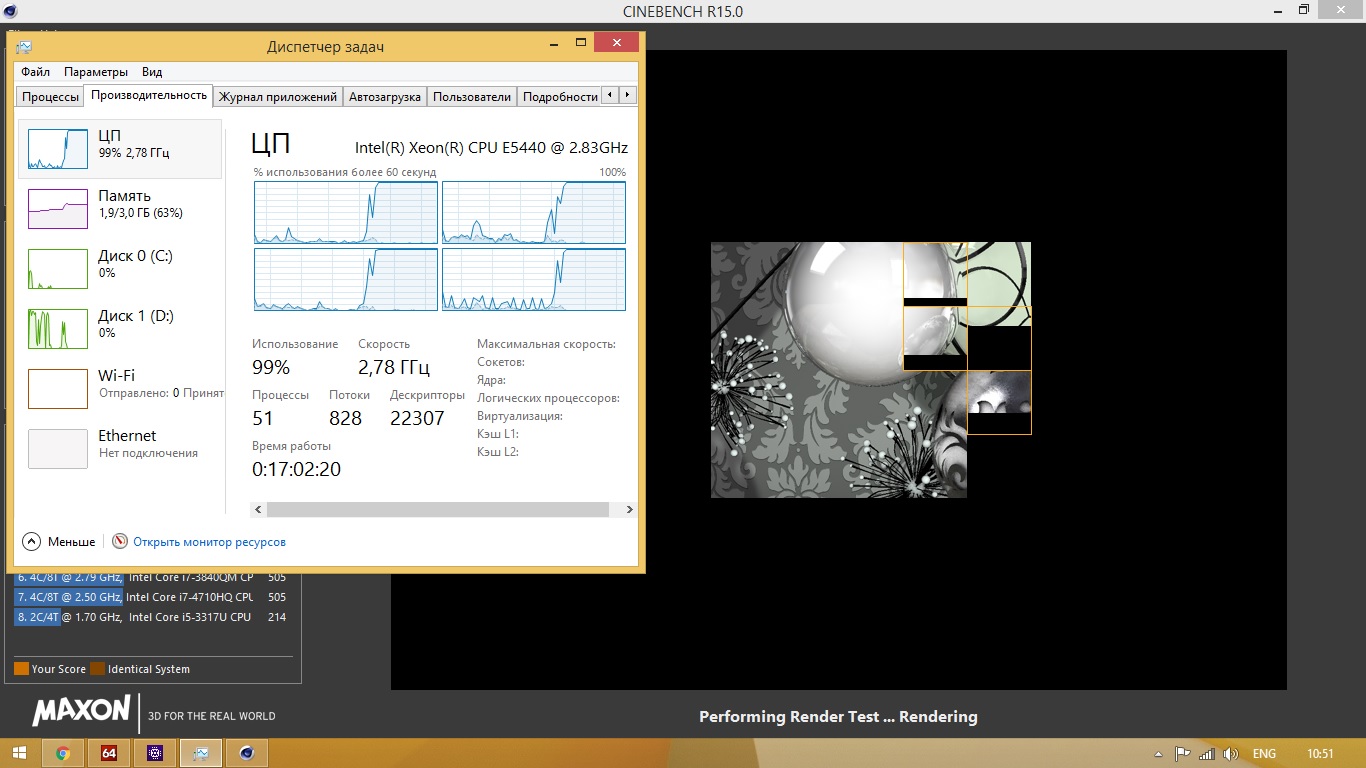Screen dimensions: 1366x768
Task: Click Открыть монитор ресурсов link
Action: click(x=209, y=542)
